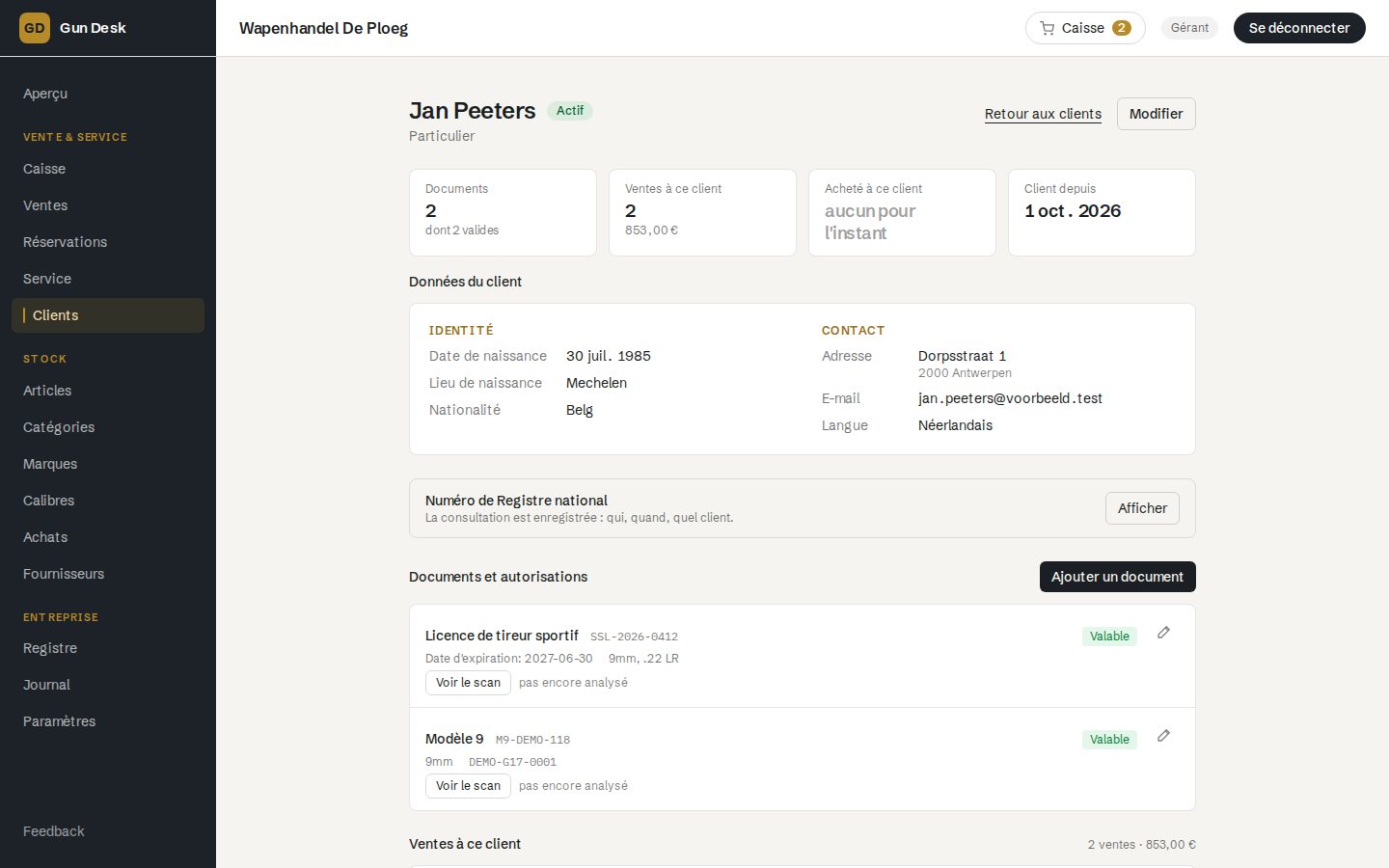
Task: Click the GD Gun Desk logo icon
Action: point(35,28)
